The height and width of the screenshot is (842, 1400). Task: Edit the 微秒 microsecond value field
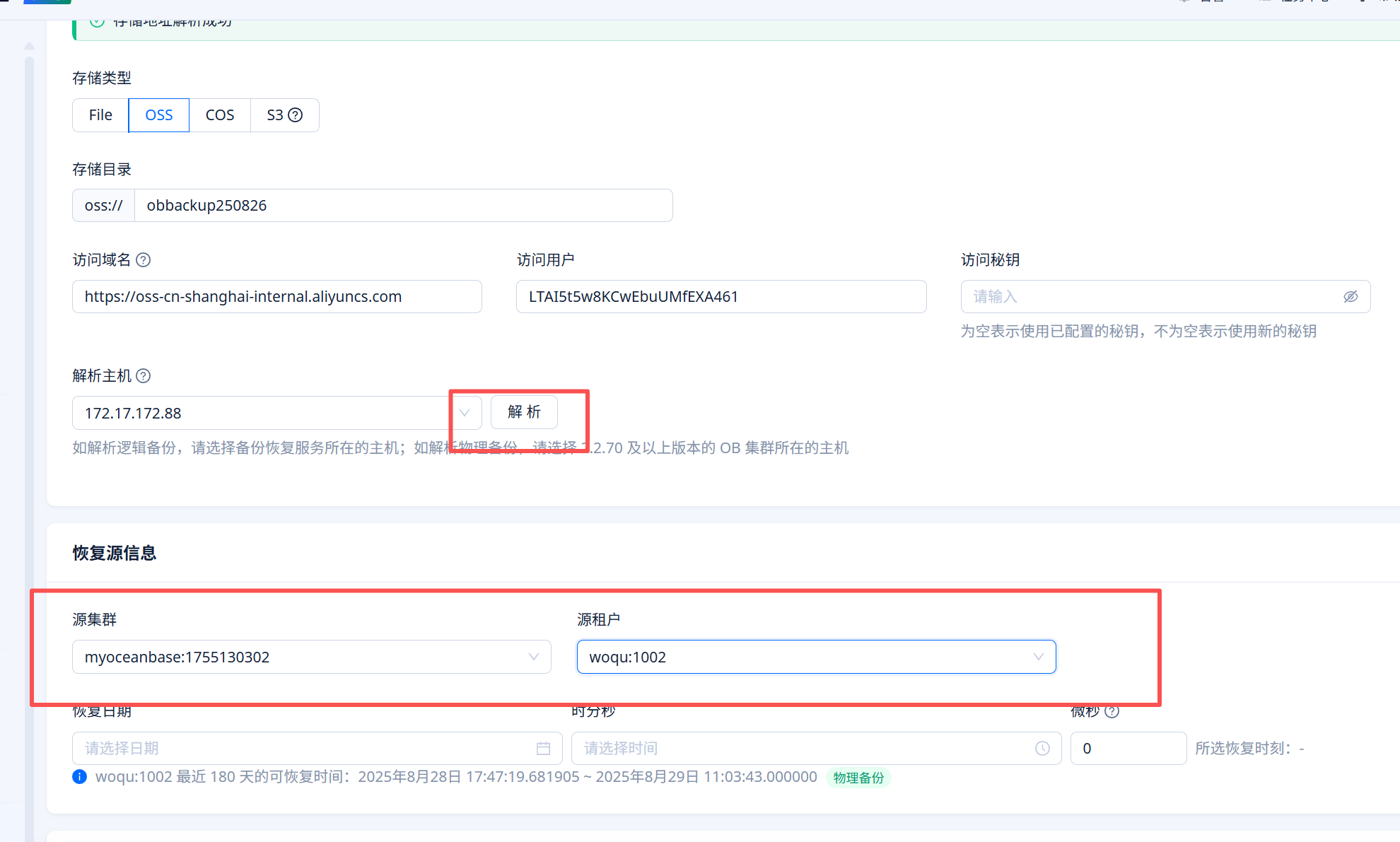[x=1128, y=748]
